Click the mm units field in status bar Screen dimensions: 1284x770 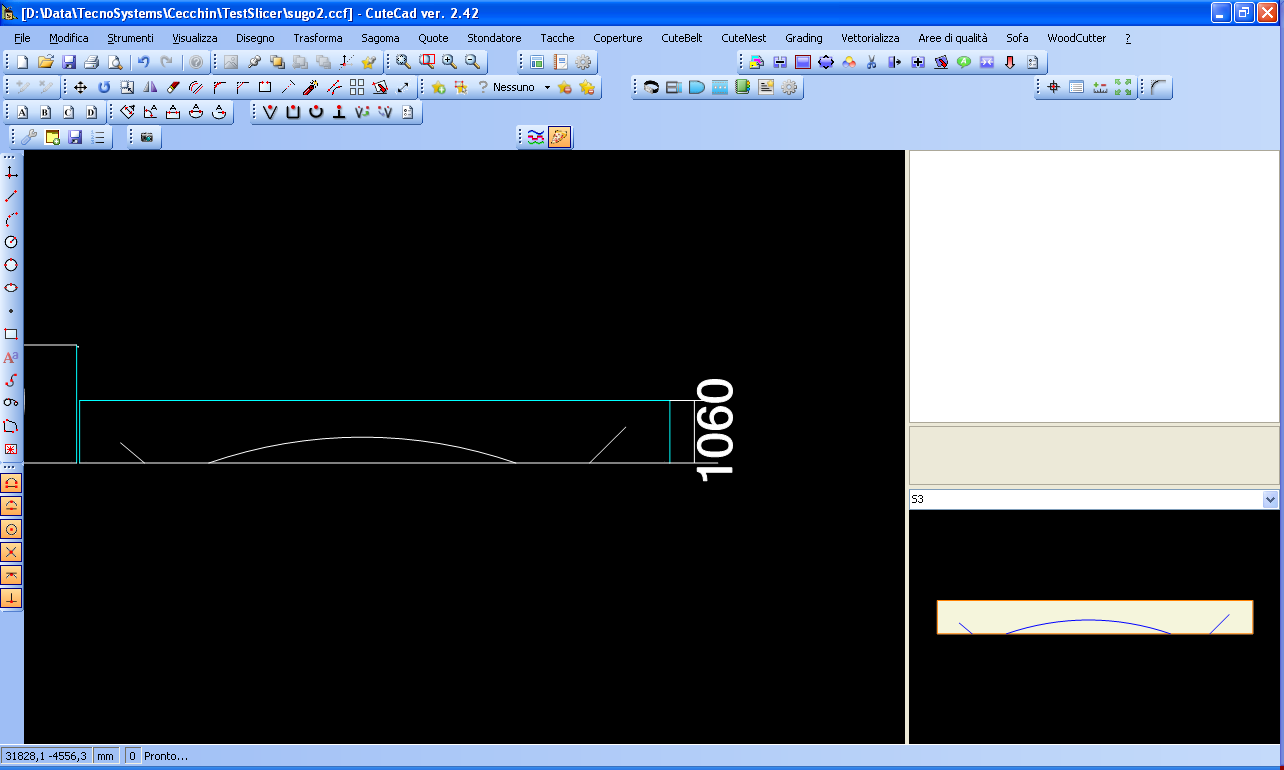(x=105, y=756)
